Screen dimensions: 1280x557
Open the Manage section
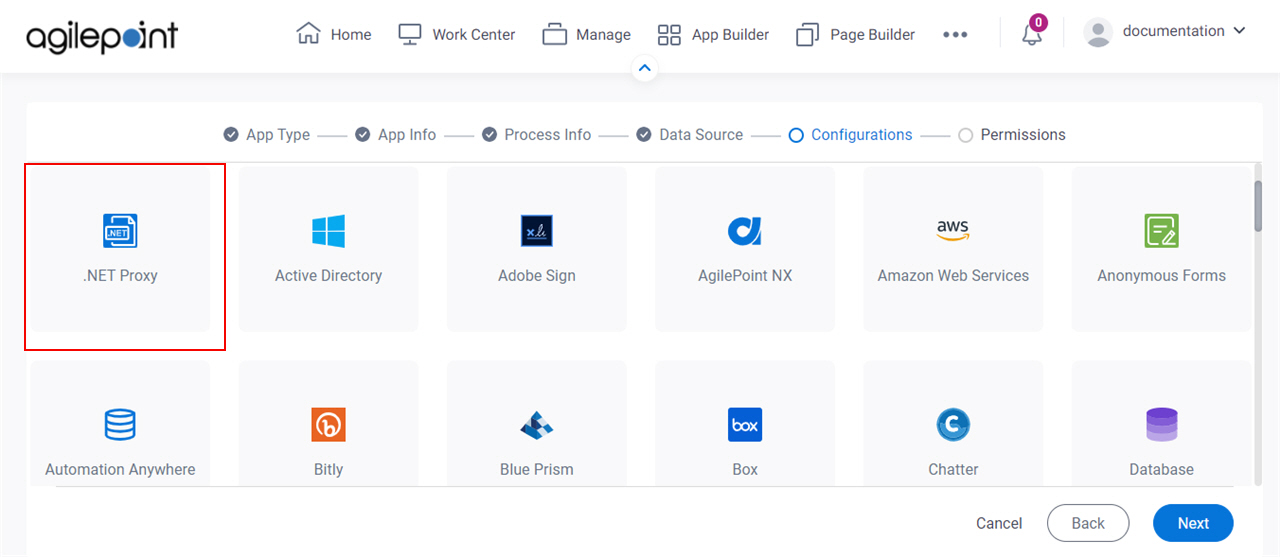pos(586,34)
